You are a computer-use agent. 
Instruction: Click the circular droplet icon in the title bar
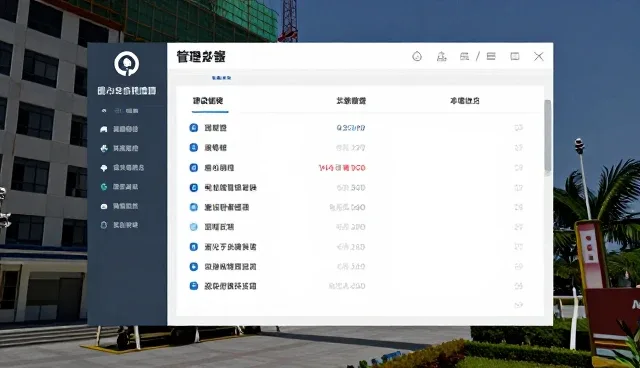(x=417, y=56)
